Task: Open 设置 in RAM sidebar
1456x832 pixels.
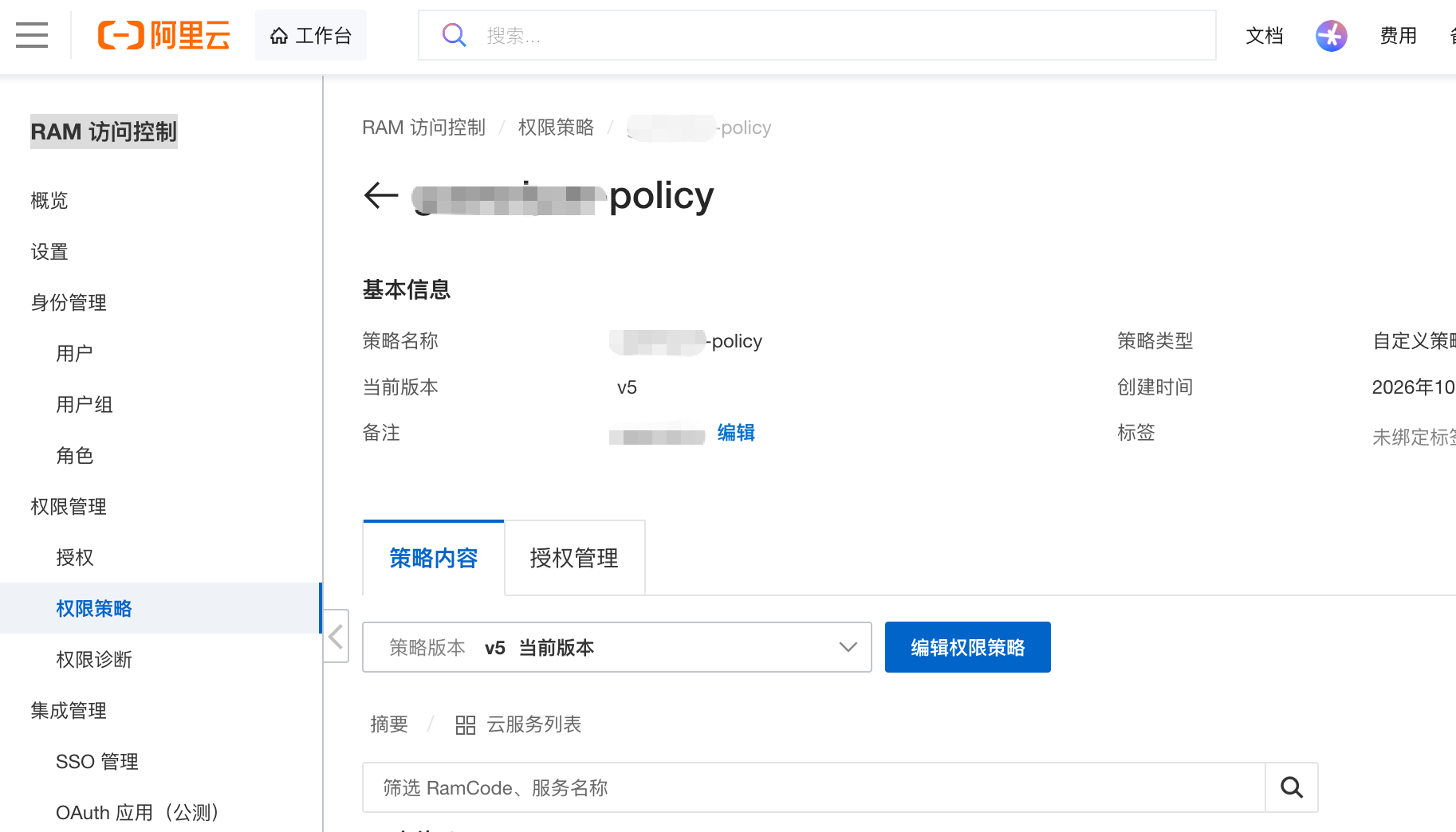Action: point(49,251)
